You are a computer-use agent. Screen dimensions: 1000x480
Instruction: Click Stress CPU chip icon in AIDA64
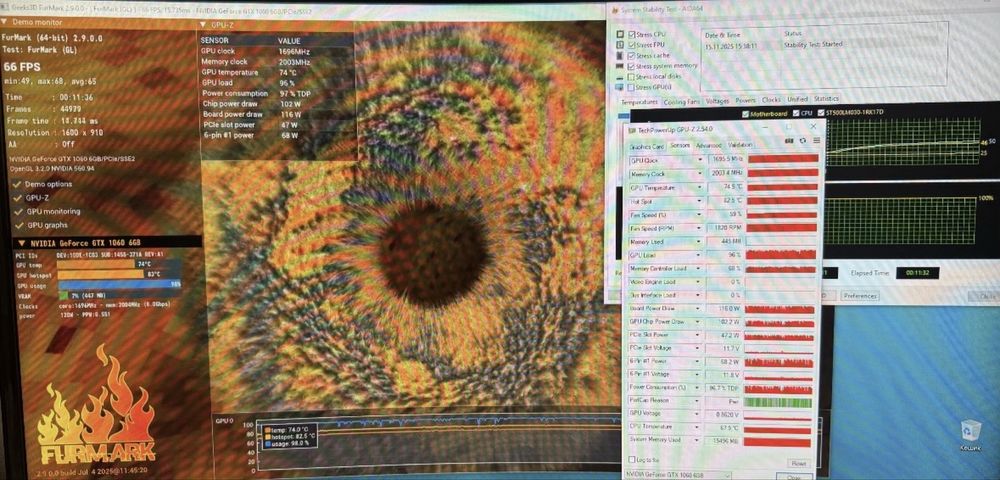[x=620, y=34]
